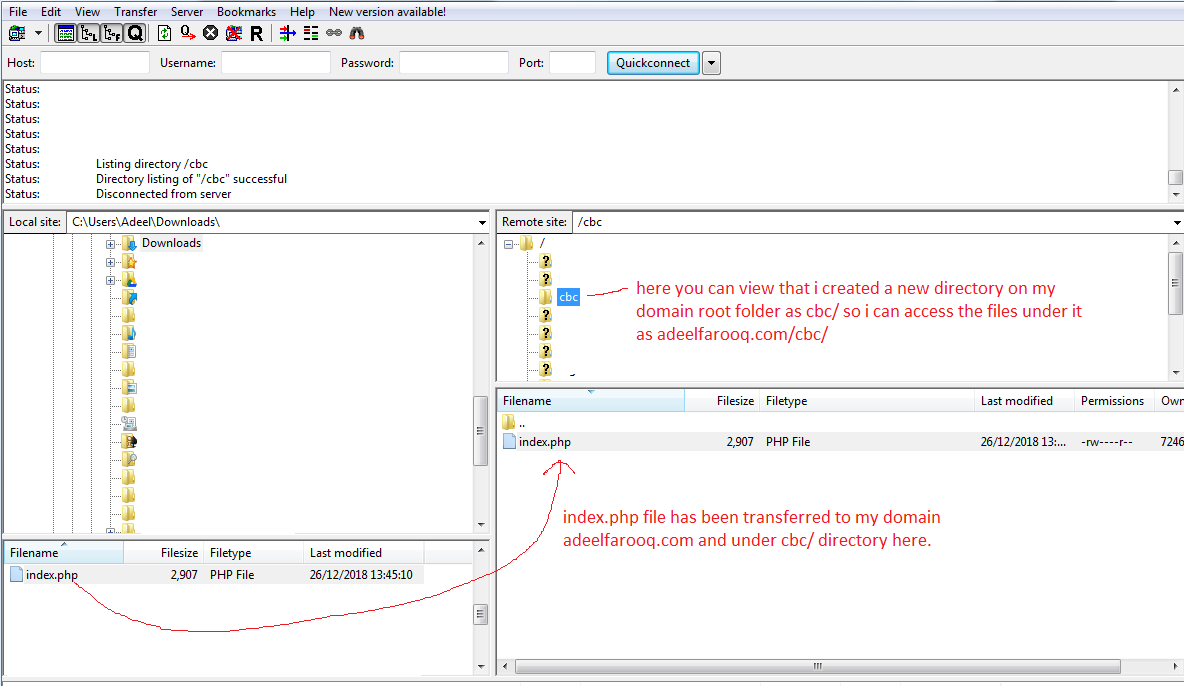Click the disconnect from server icon

[233, 33]
